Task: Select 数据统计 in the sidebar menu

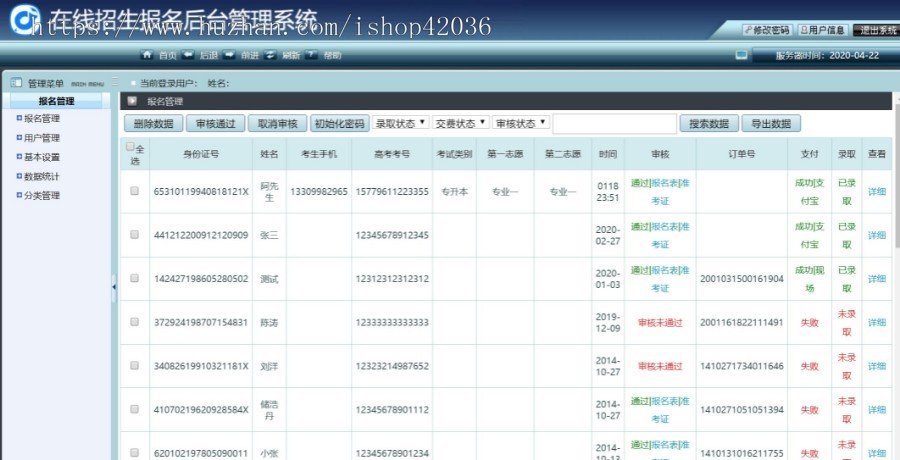Action: click(42, 176)
